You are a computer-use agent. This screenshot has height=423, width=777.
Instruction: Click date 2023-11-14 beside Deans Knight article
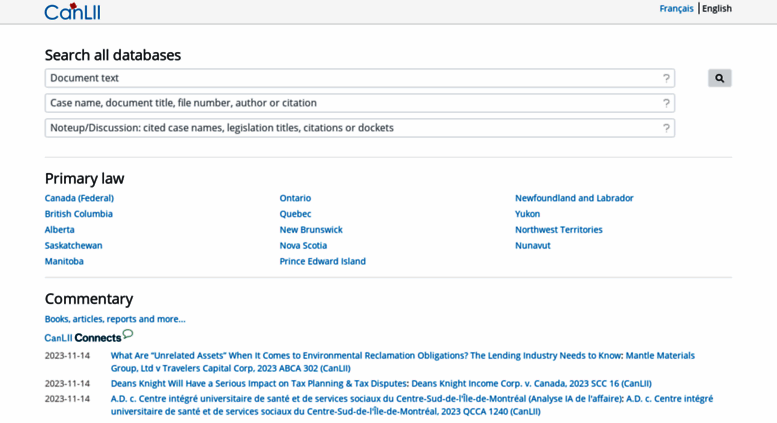pos(67,383)
